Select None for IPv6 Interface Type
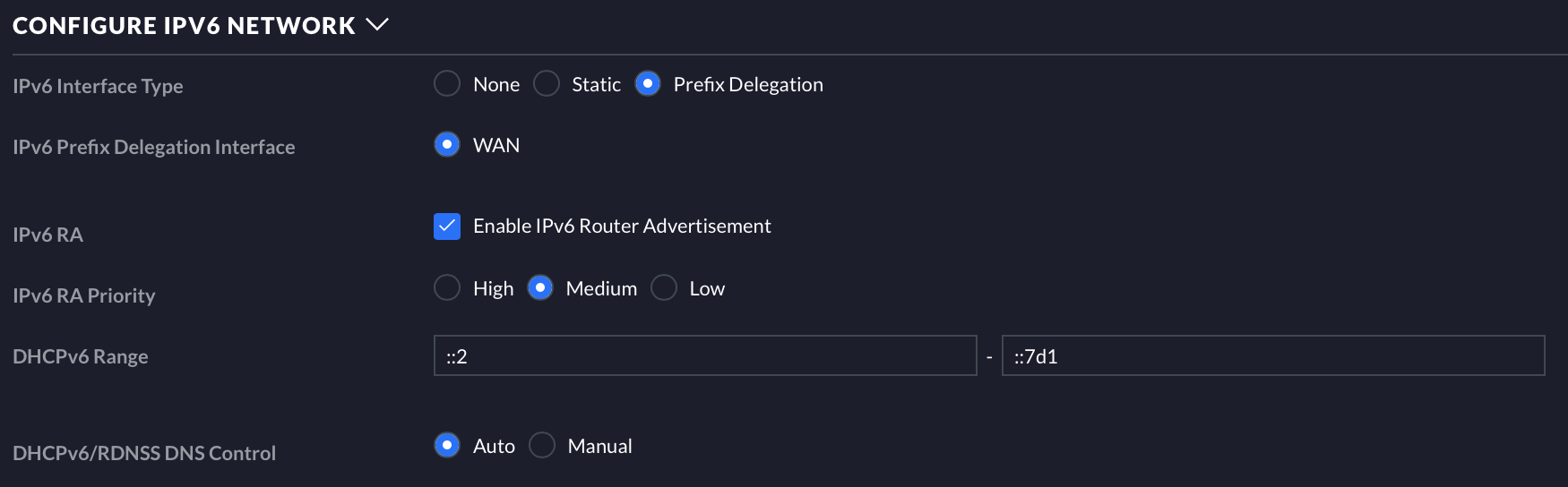The width and height of the screenshot is (1568, 487). point(447,84)
